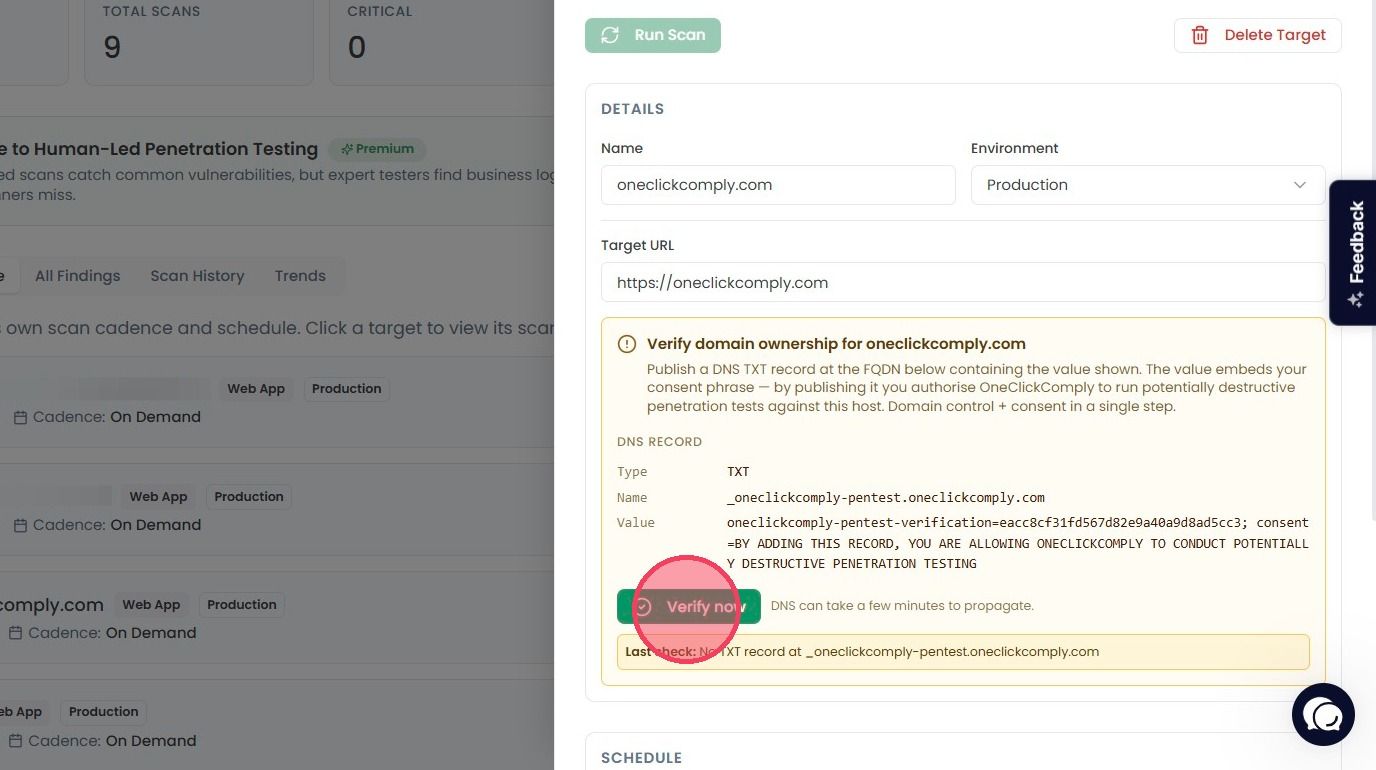Click the Verify domain ownership heading
This screenshot has height=770, width=1376.
tap(836, 344)
